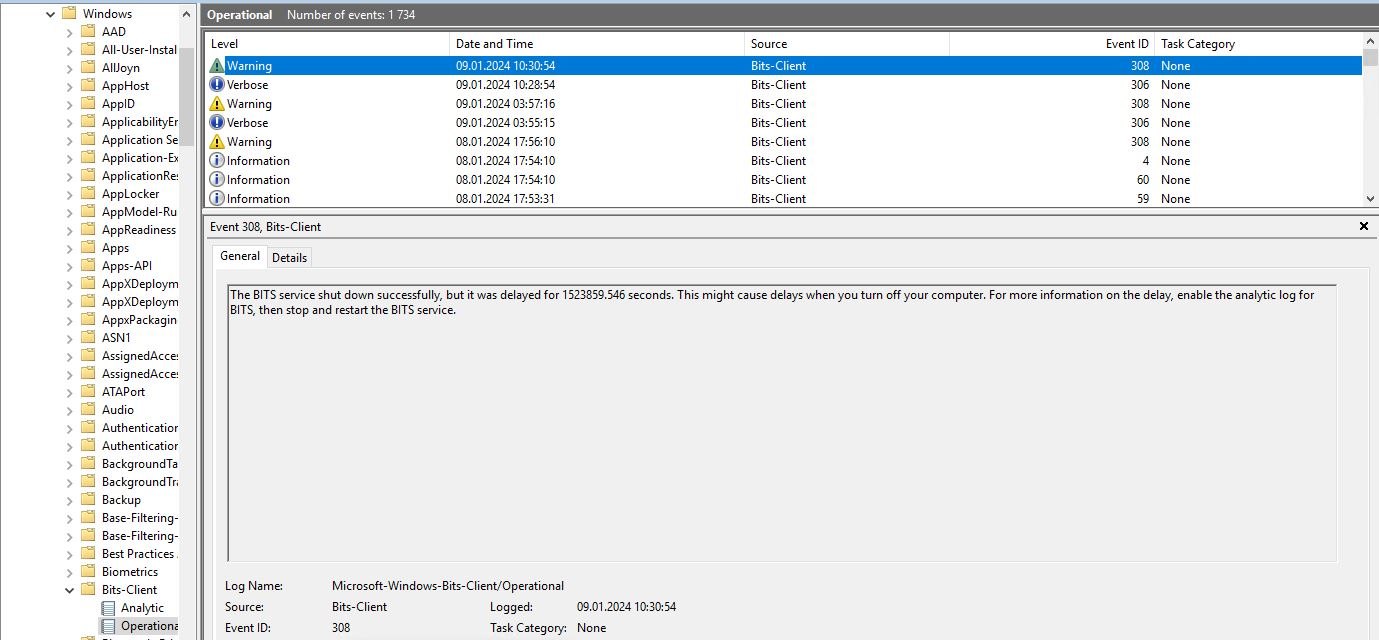
Task: Click the tree pane scroll up arrow
Action: pos(187,13)
